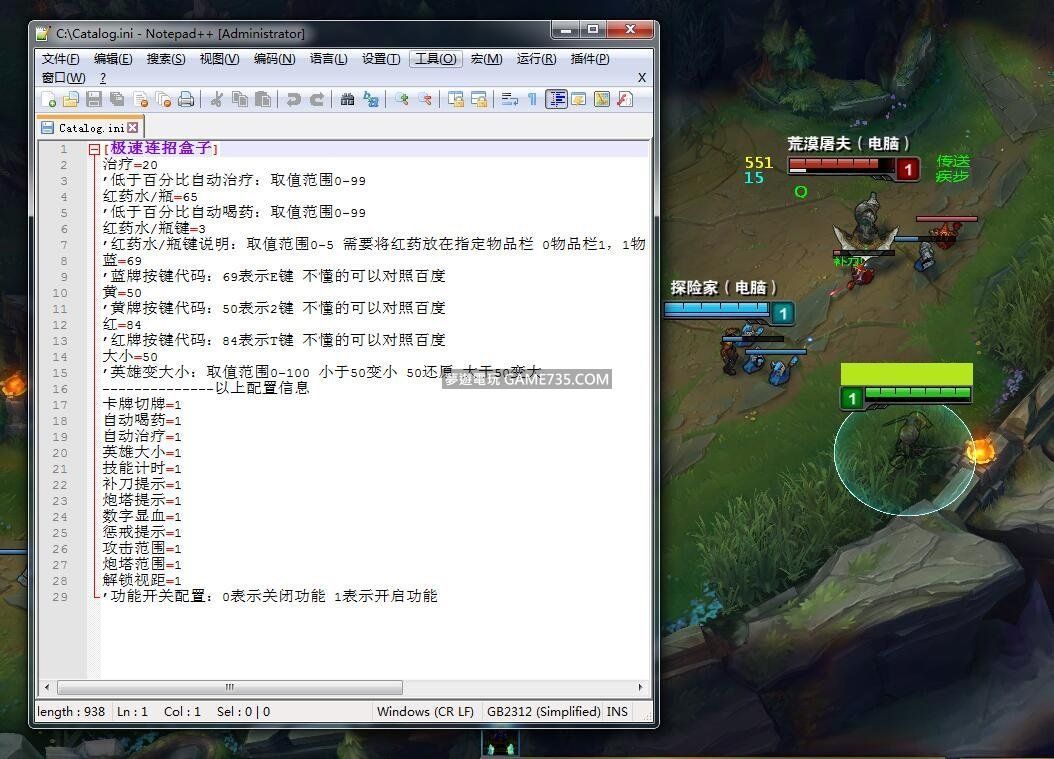Toggle the Indent guide icon
The image size is (1054, 759).
(556, 100)
